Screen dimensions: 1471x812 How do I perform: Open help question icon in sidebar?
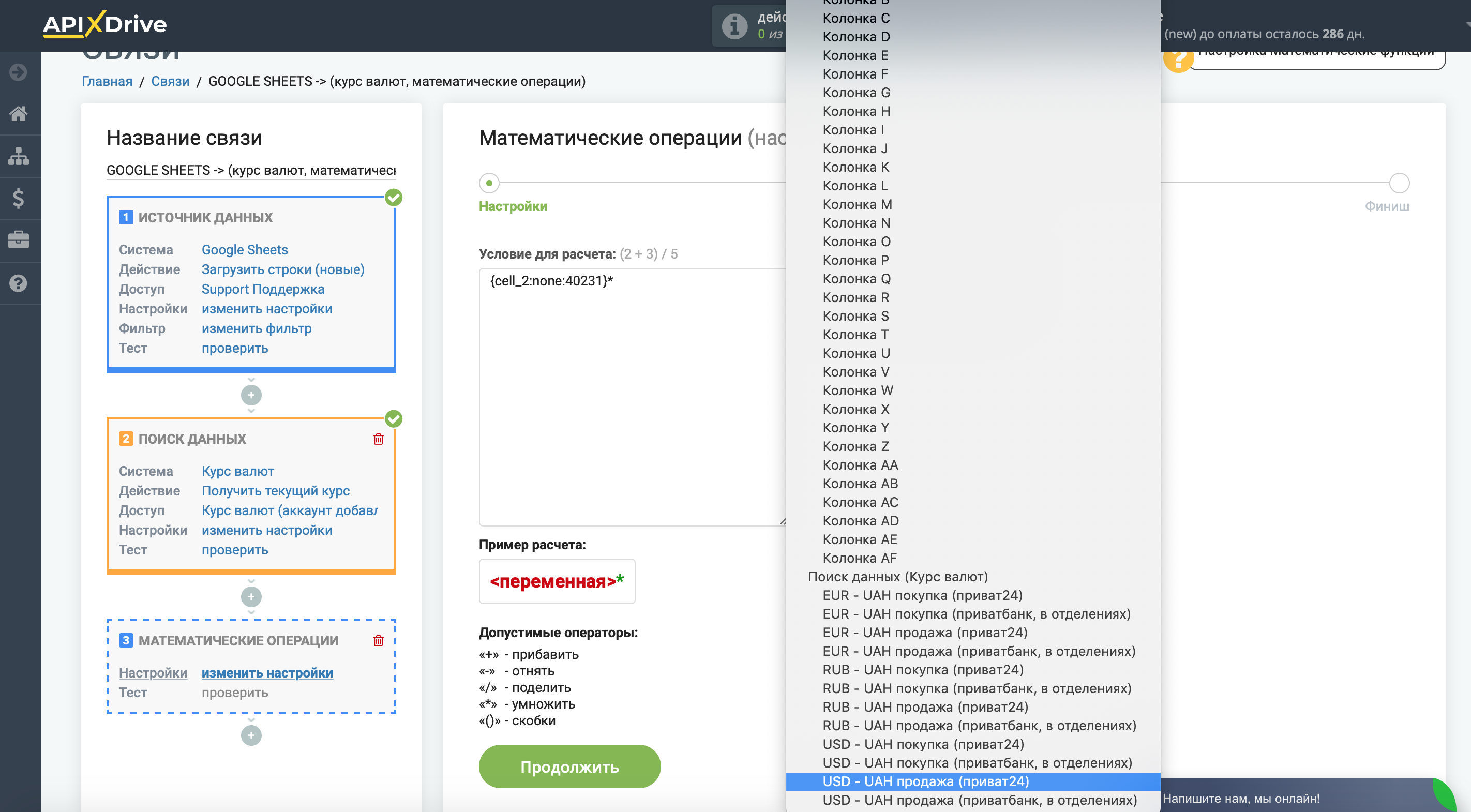click(18, 283)
